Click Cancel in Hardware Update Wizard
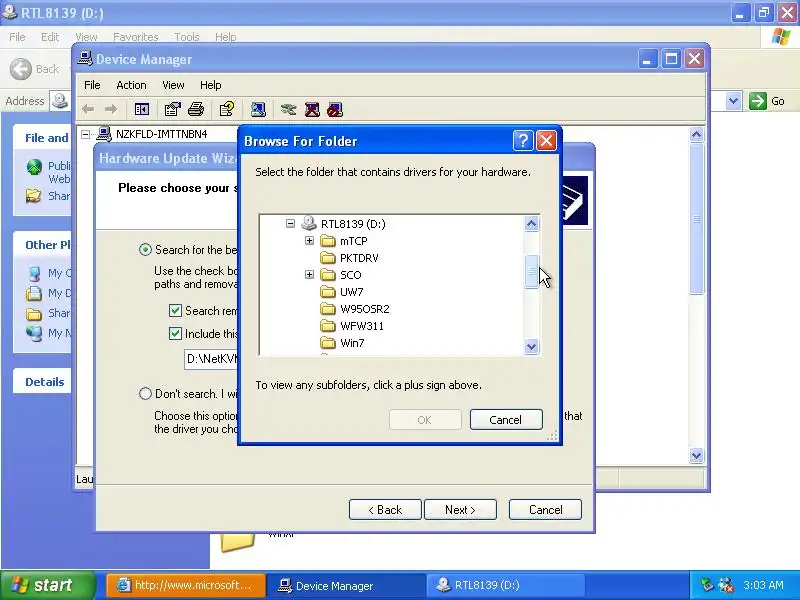This screenshot has width=800, height=600. coord(545,510)
